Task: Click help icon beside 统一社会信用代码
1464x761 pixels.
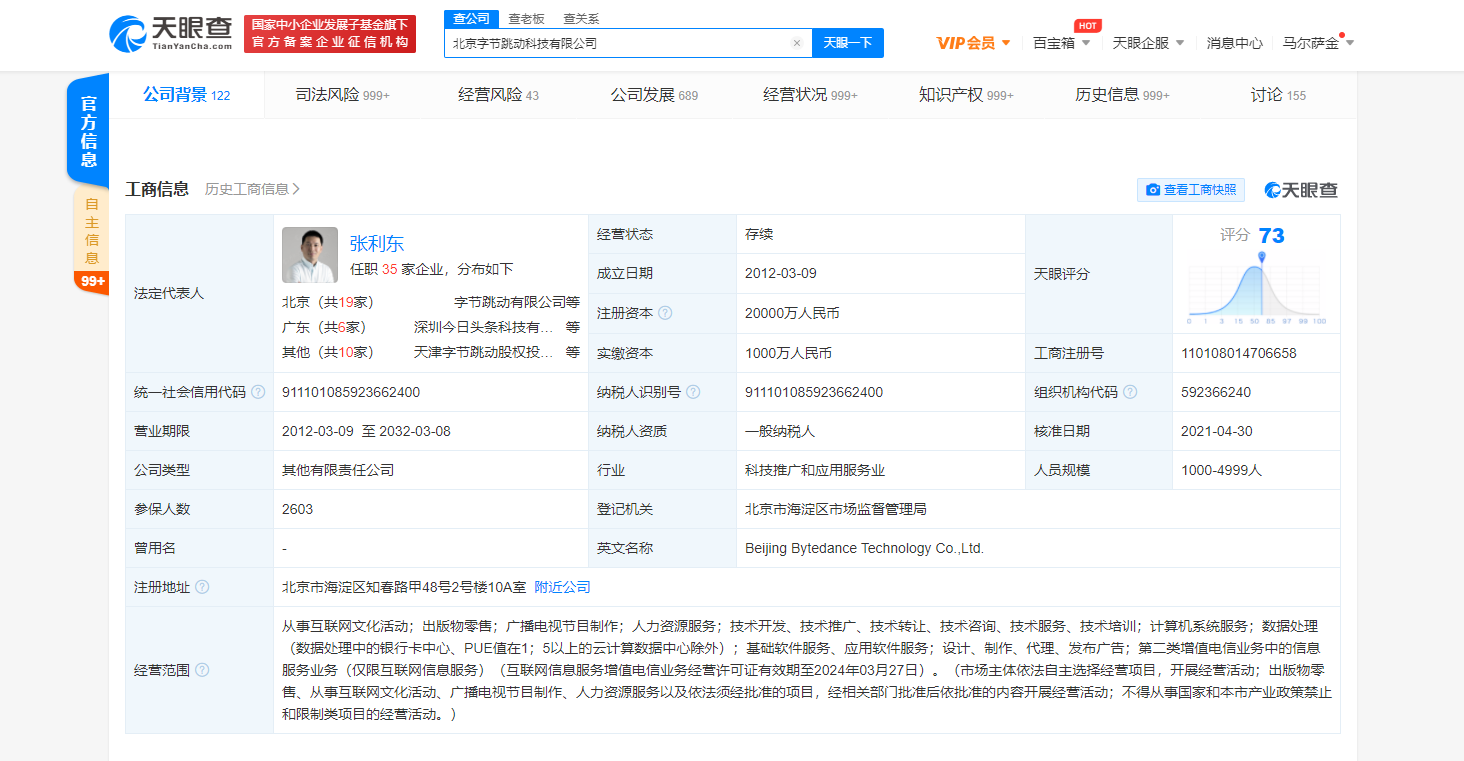Action: click(258, 392)
